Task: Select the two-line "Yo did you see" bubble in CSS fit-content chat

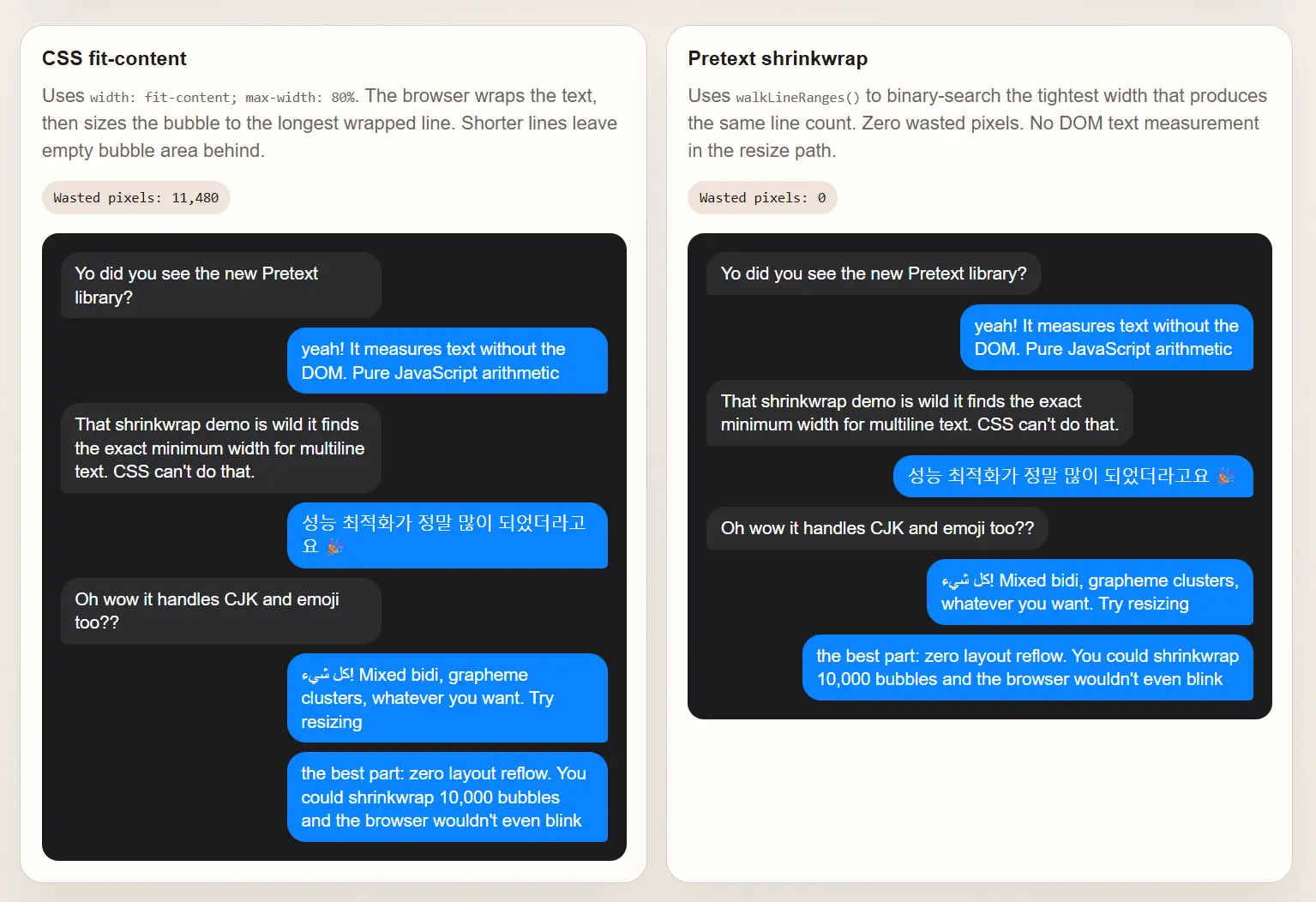Action: pos(220,286)
